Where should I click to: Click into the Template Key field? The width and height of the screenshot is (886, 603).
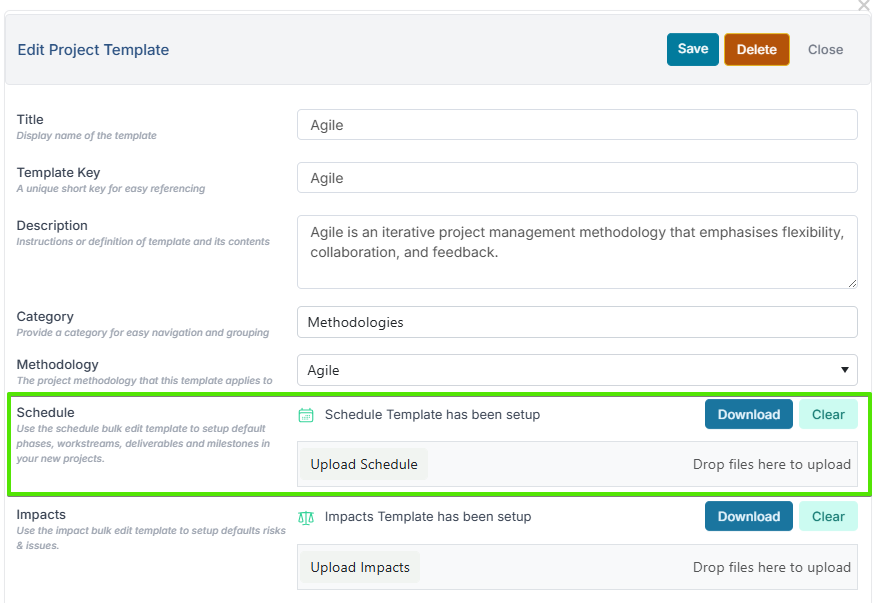coord(577,178)
